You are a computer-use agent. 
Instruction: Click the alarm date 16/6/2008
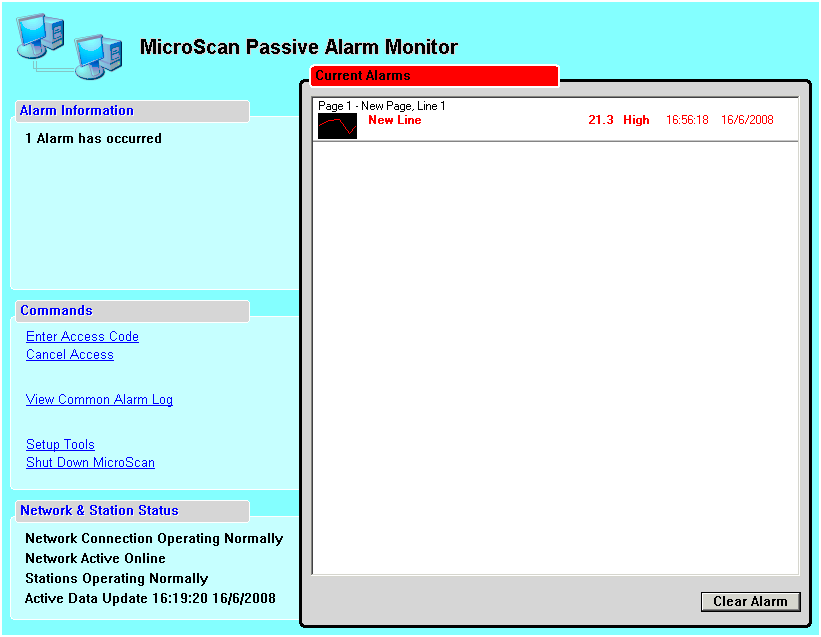coord(747,120)
